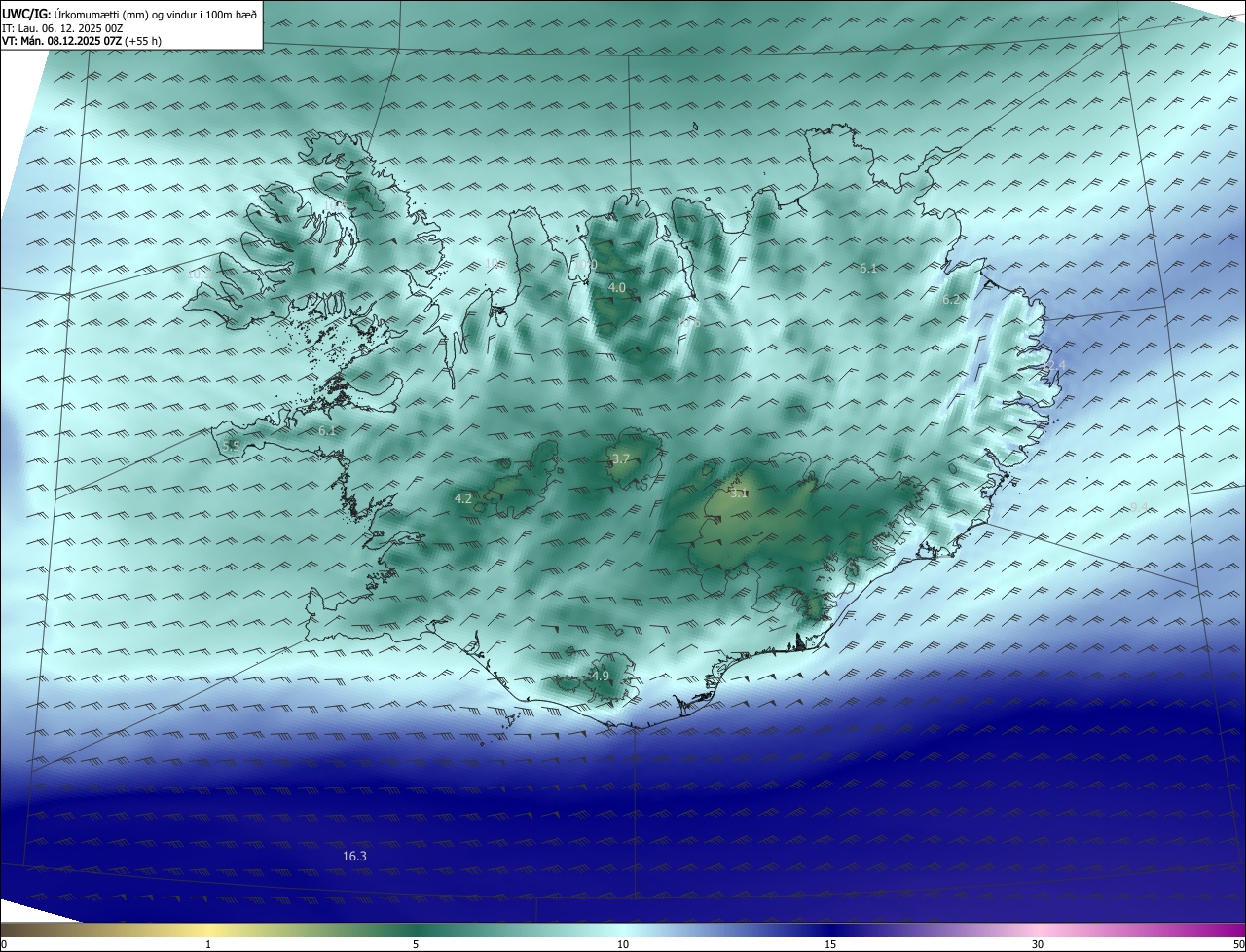Click the 6.1 value near the 6.2 label
This screenshot has width=1246, height=952.
coord(868,268)
